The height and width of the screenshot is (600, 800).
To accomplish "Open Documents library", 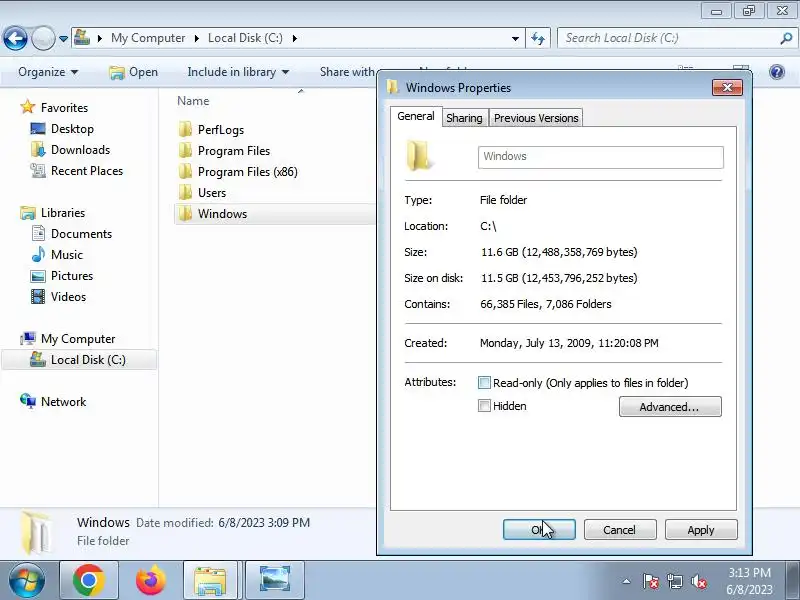I will (81, 234).
